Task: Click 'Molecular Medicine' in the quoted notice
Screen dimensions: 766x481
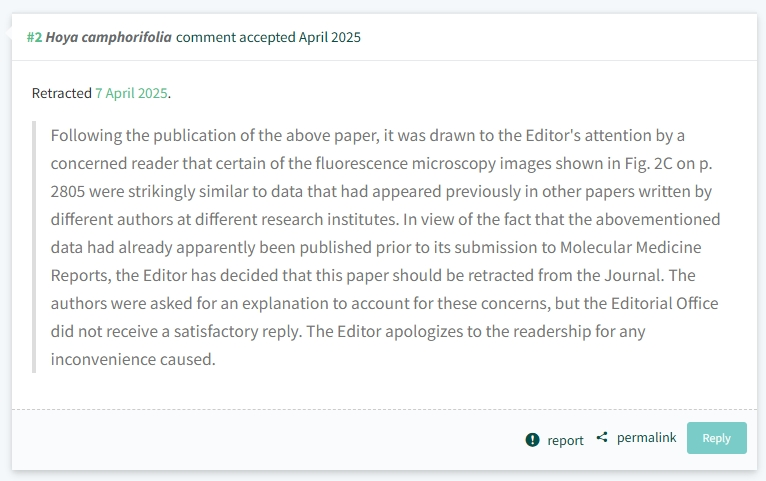Action: [630, 248]
